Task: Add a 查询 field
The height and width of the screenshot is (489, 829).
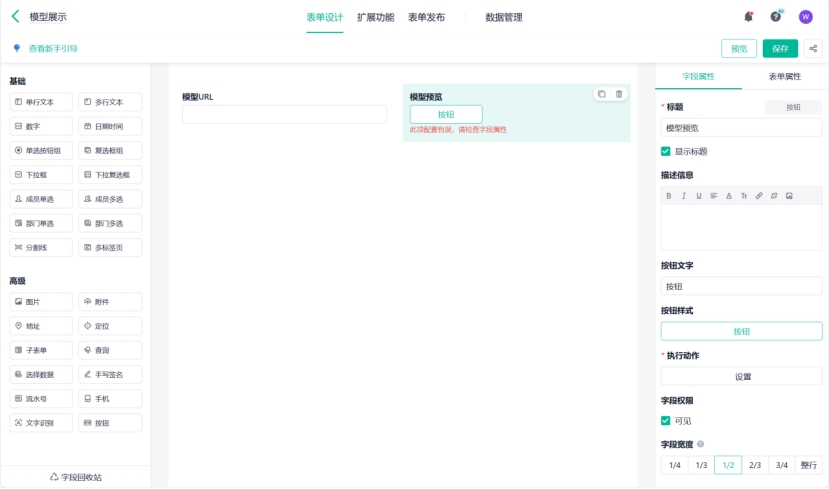Action: 110,350
